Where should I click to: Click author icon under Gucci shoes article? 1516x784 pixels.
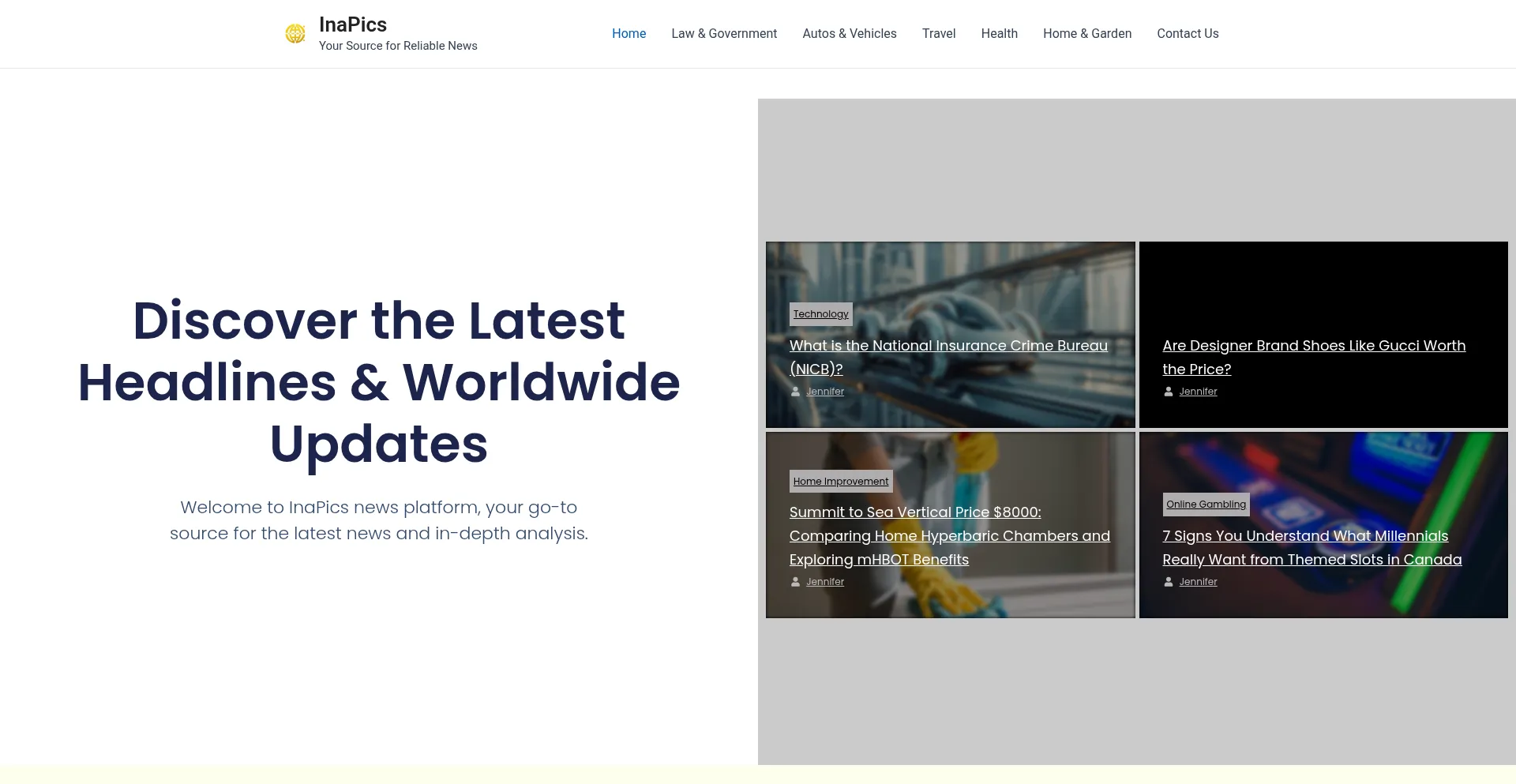click(1169, 392)
